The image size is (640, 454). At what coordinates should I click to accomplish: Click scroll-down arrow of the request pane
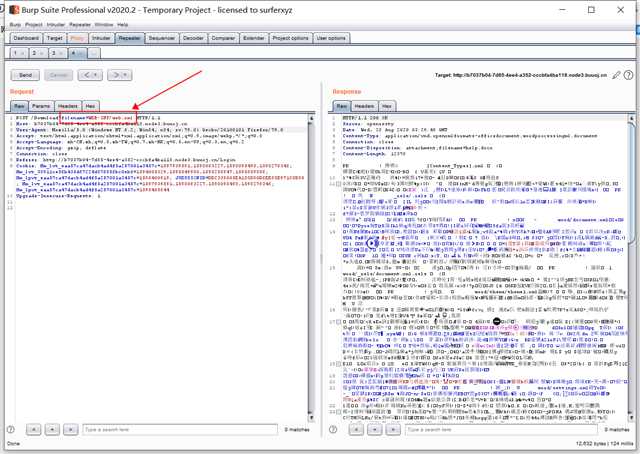311,418
